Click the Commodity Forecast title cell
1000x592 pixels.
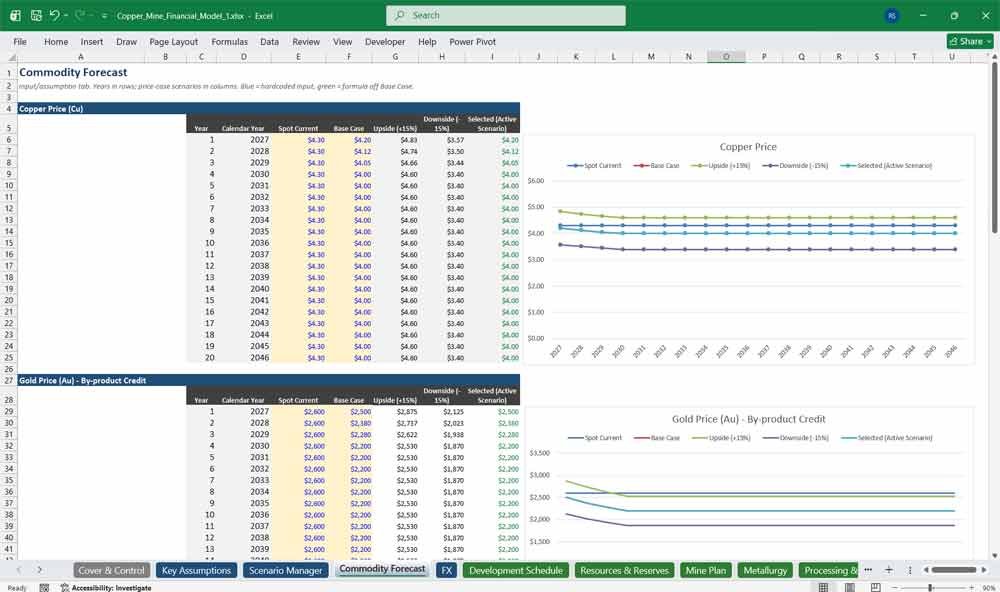point(73,73)
